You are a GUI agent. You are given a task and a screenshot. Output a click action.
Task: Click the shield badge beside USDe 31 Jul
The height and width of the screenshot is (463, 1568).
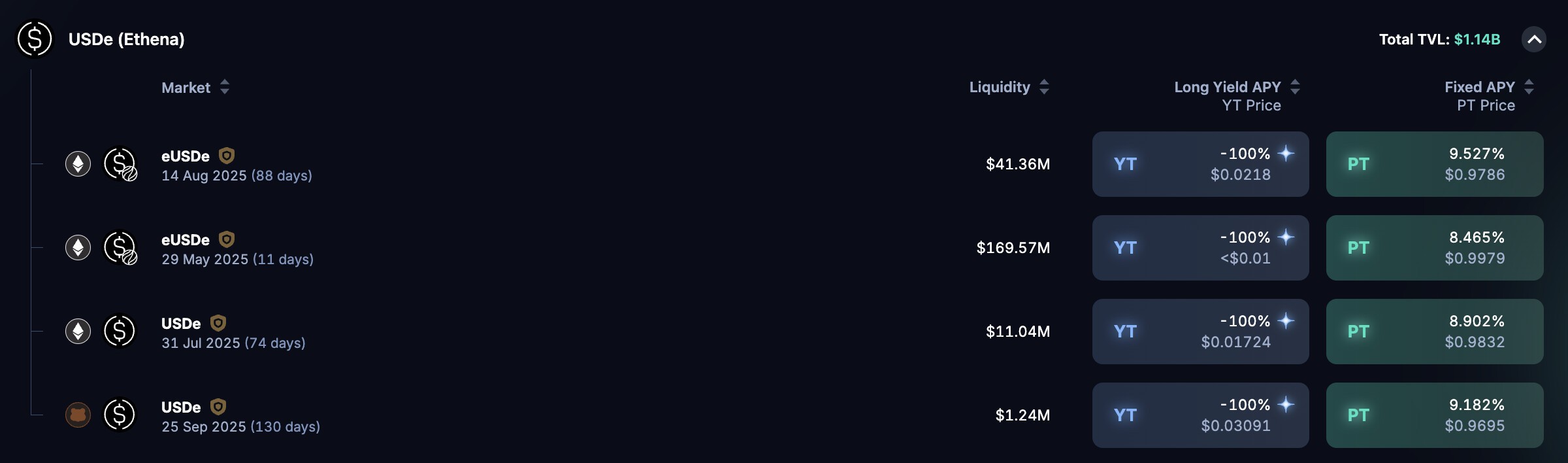(218, 323)
